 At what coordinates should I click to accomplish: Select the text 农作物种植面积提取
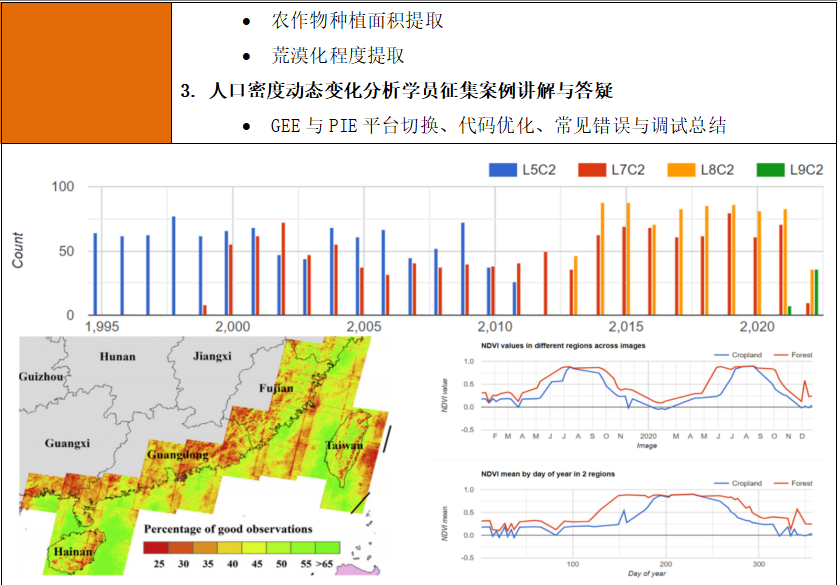(x=357, y=20)
